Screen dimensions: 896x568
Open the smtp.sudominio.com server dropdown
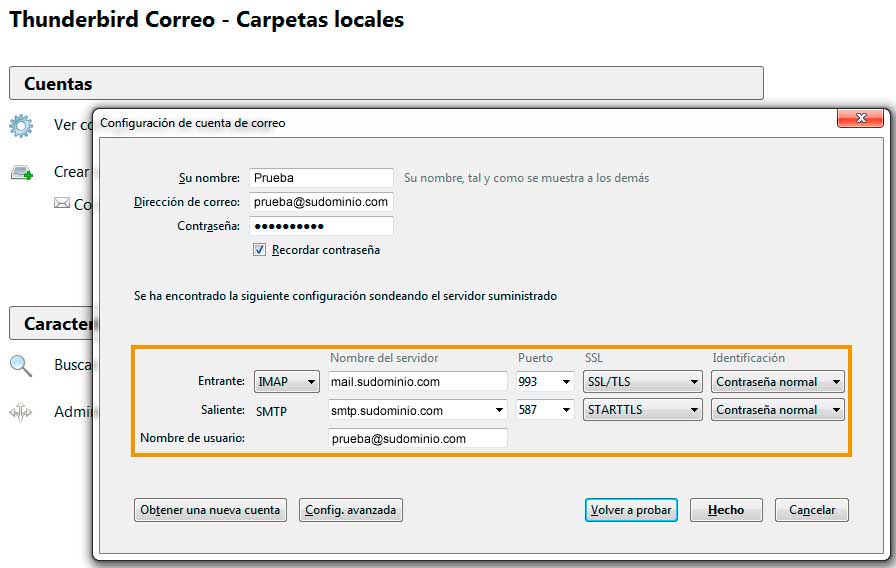pos(499,410)
